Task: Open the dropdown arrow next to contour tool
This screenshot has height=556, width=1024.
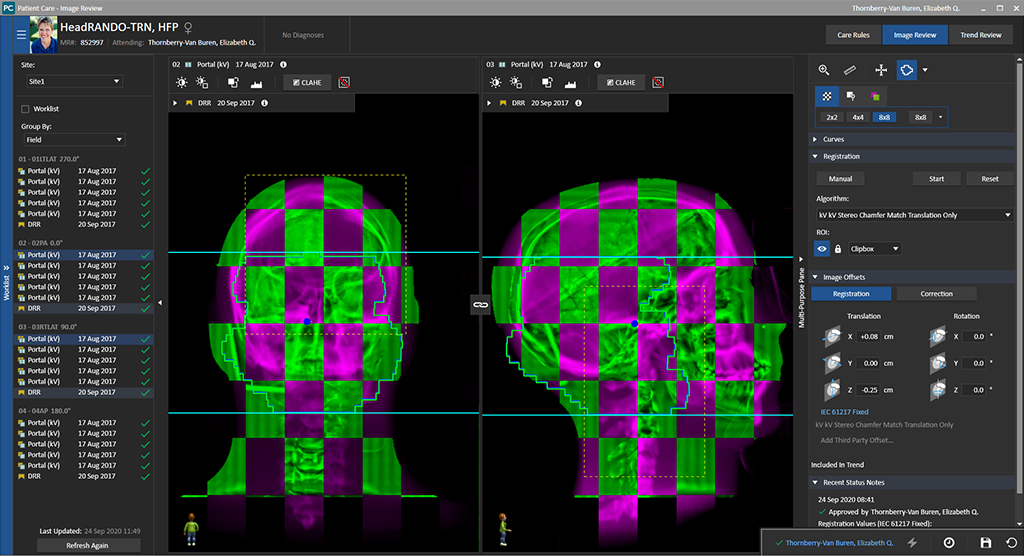Action: 925,70
